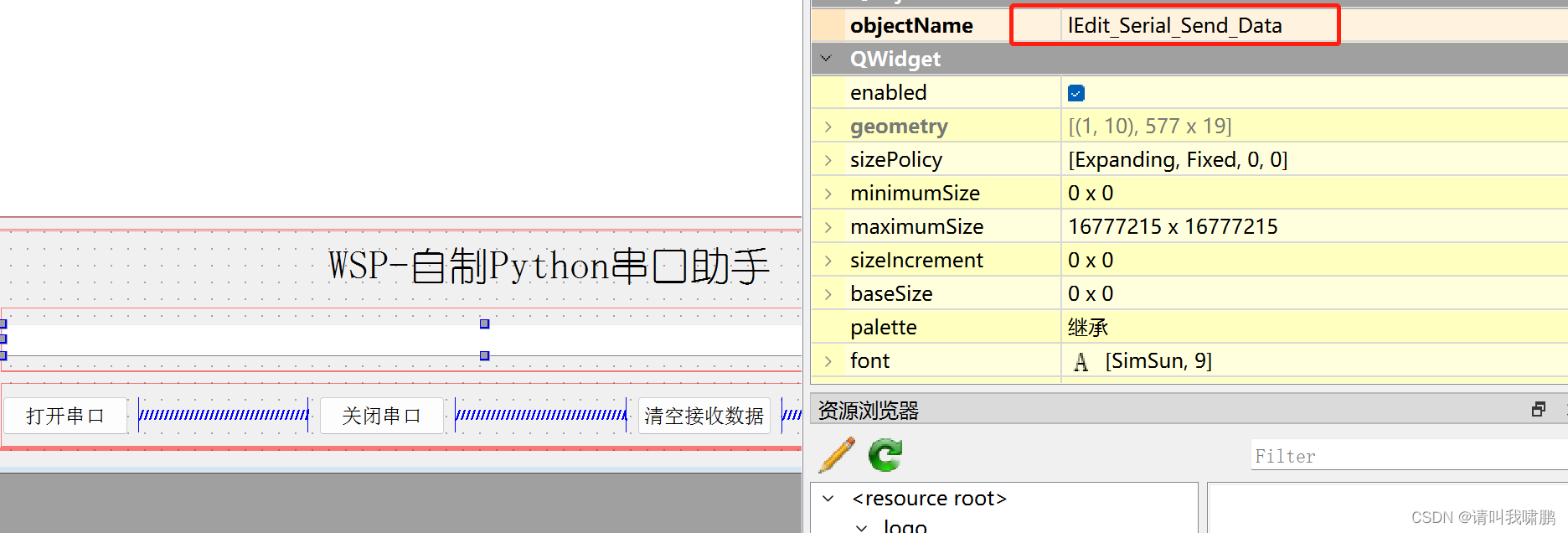Collapse the <resource root> tree node
The width and height of the screenshot is (1568, 533).
[828, 499]
